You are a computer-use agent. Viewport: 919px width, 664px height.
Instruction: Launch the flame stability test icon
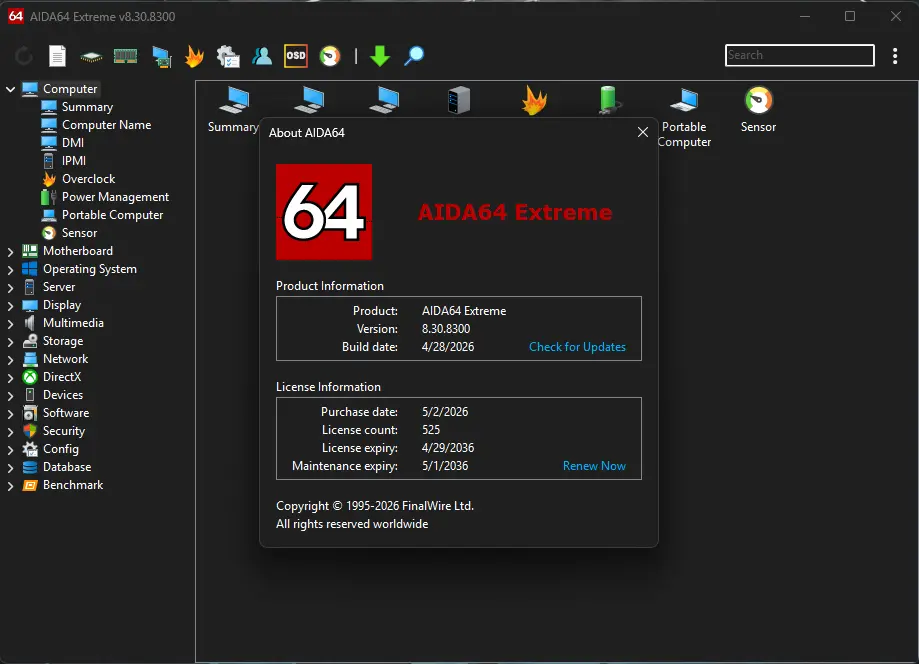(194, 56)
